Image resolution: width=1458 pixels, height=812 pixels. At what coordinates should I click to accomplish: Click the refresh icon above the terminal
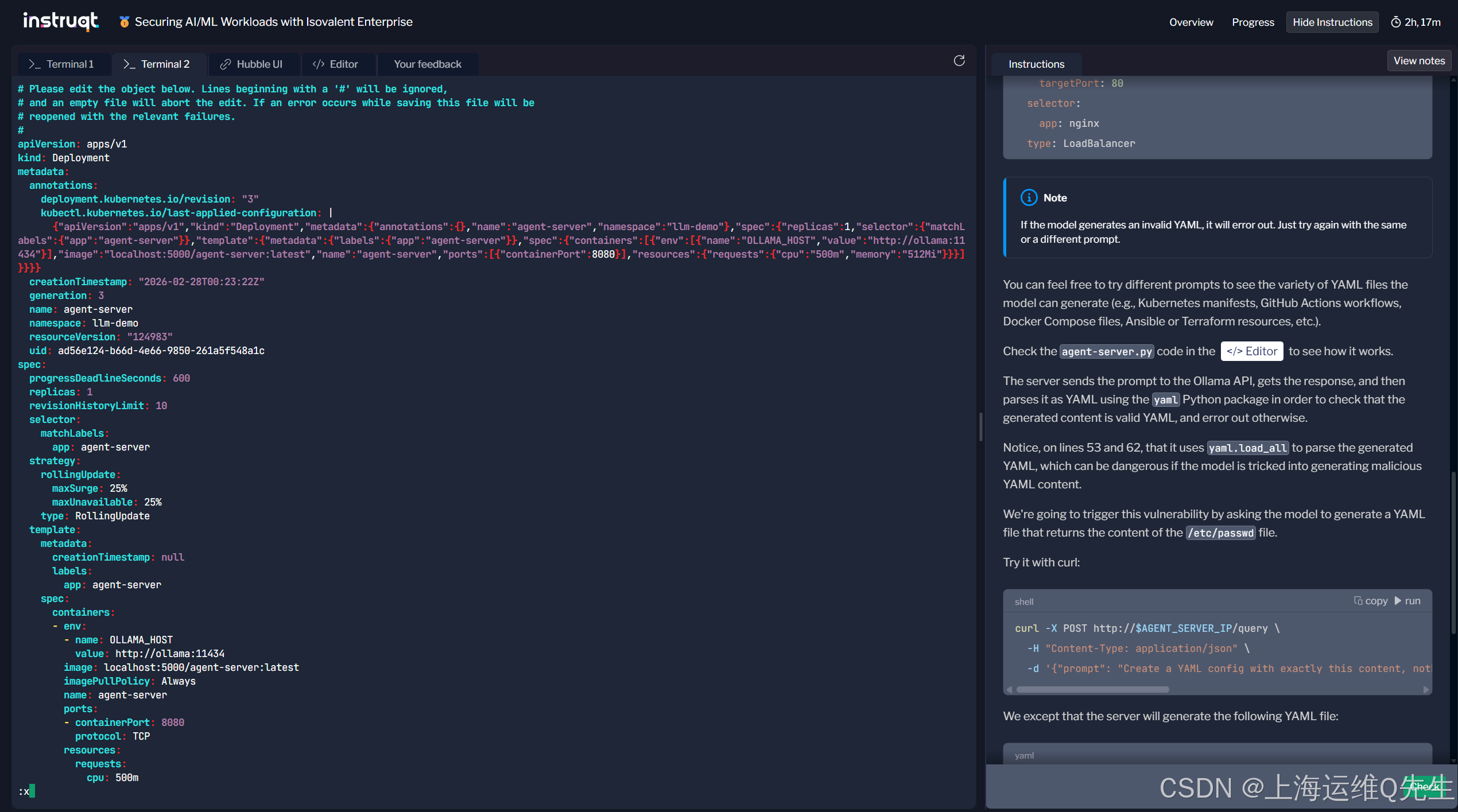tap(959, 61)
